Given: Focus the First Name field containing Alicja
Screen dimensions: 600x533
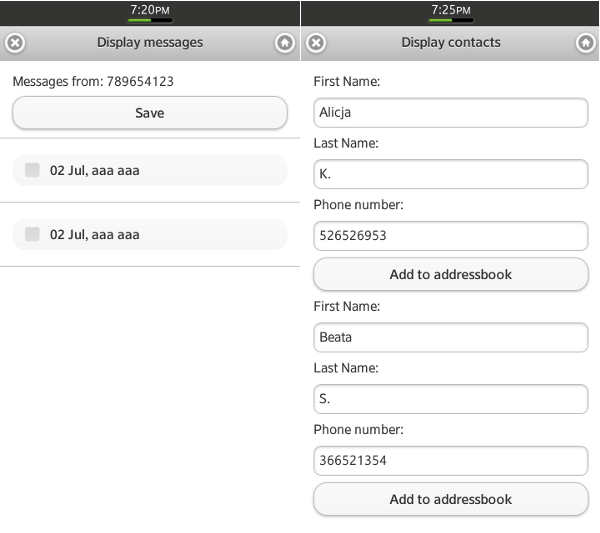Looking at the screenshot, I should [450, 113].
